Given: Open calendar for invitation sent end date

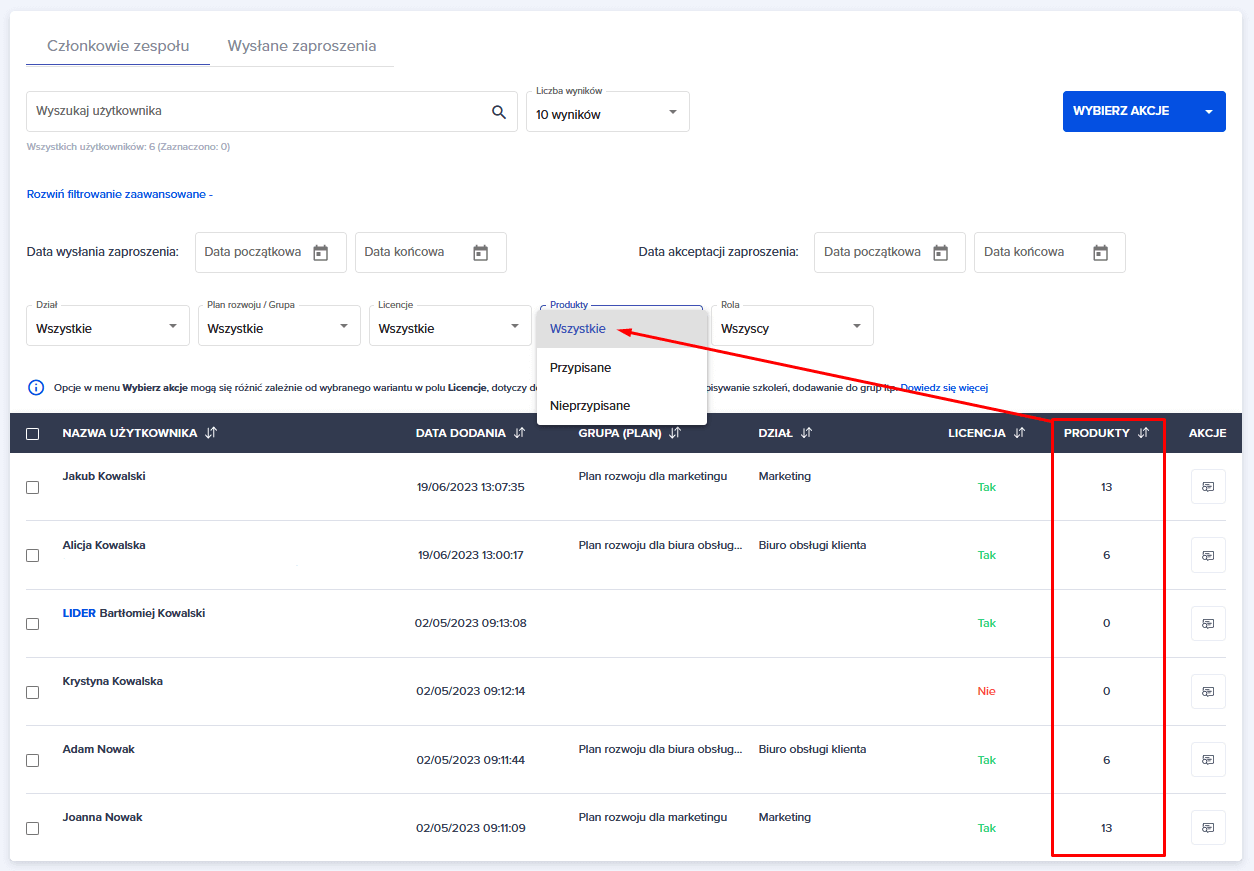Looking at the screenshot, I should tap(481, 253).
